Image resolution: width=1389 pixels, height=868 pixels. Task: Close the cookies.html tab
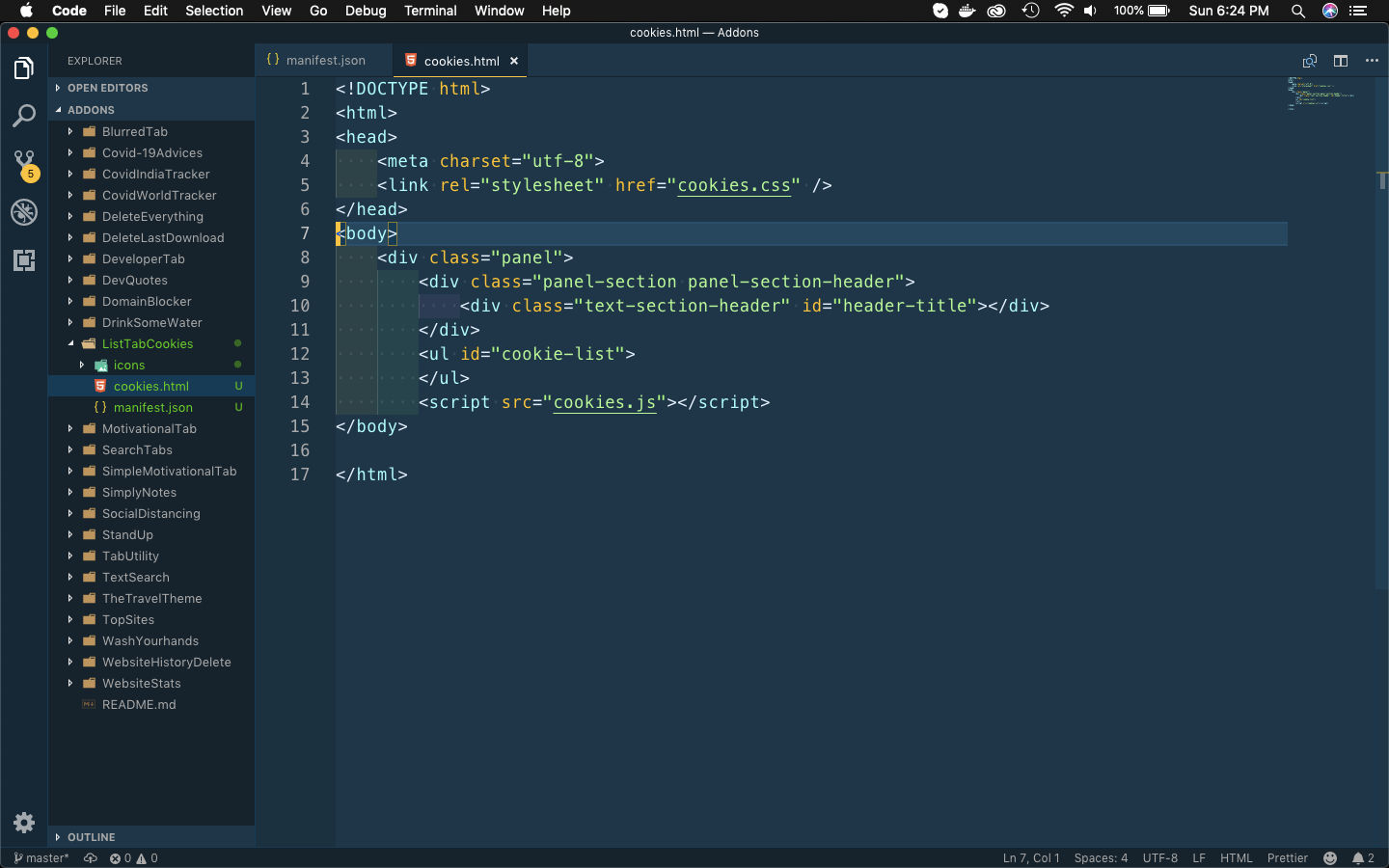tap(514, 61)
